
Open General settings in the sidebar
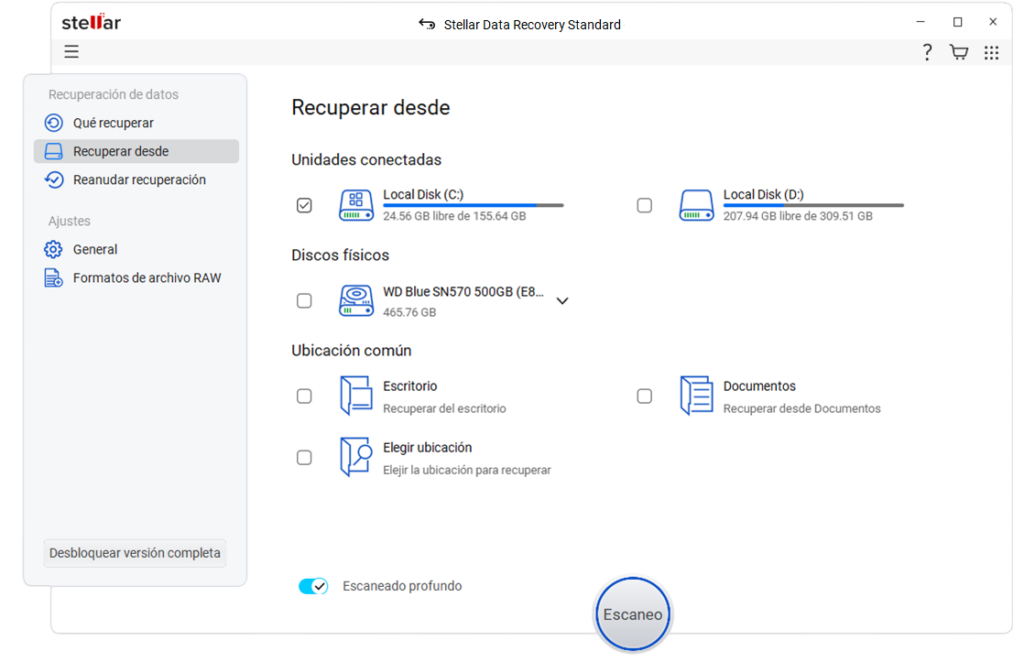136,249
